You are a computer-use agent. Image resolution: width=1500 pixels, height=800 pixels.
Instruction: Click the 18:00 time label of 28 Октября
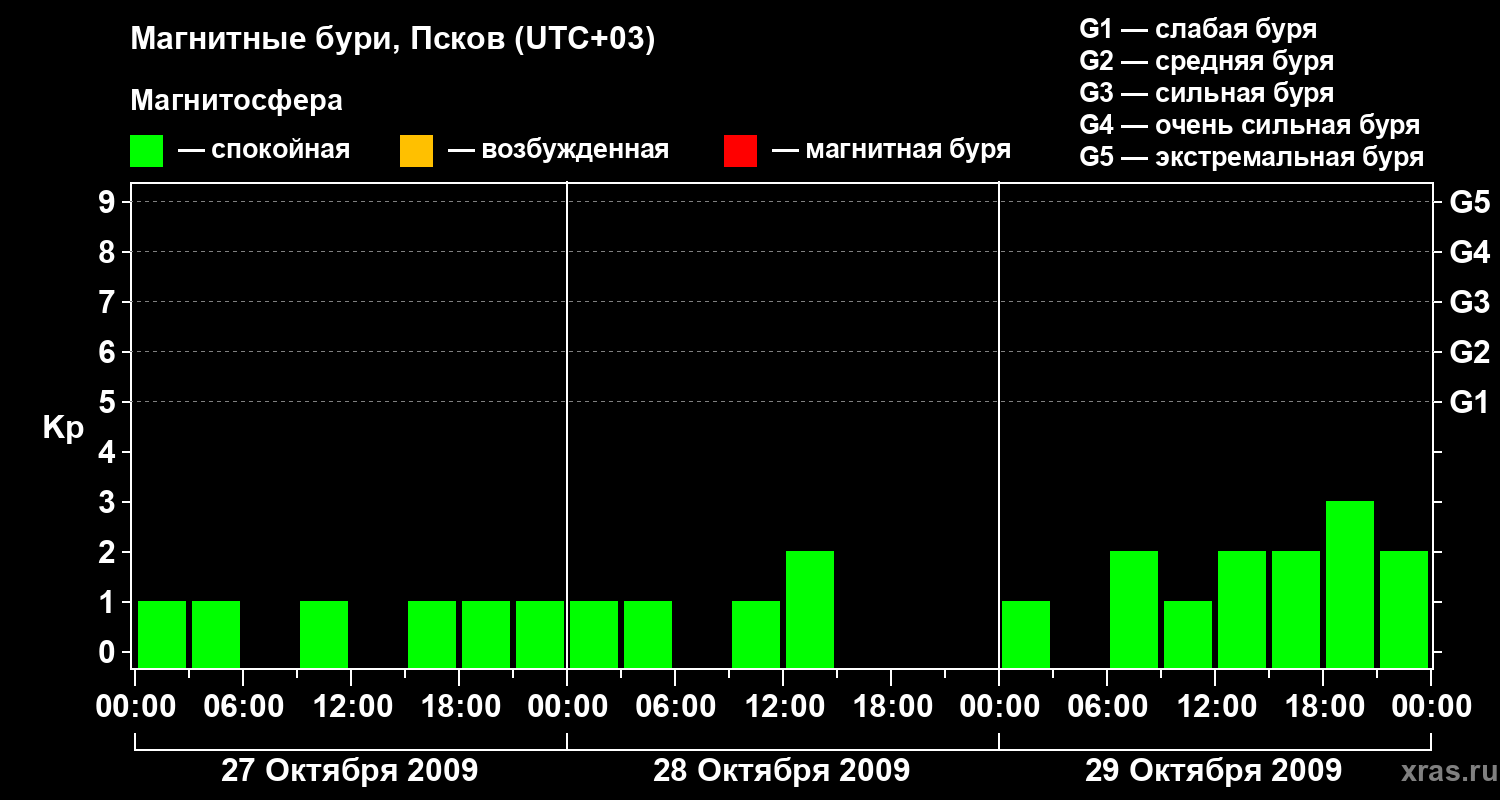(891, 707)
